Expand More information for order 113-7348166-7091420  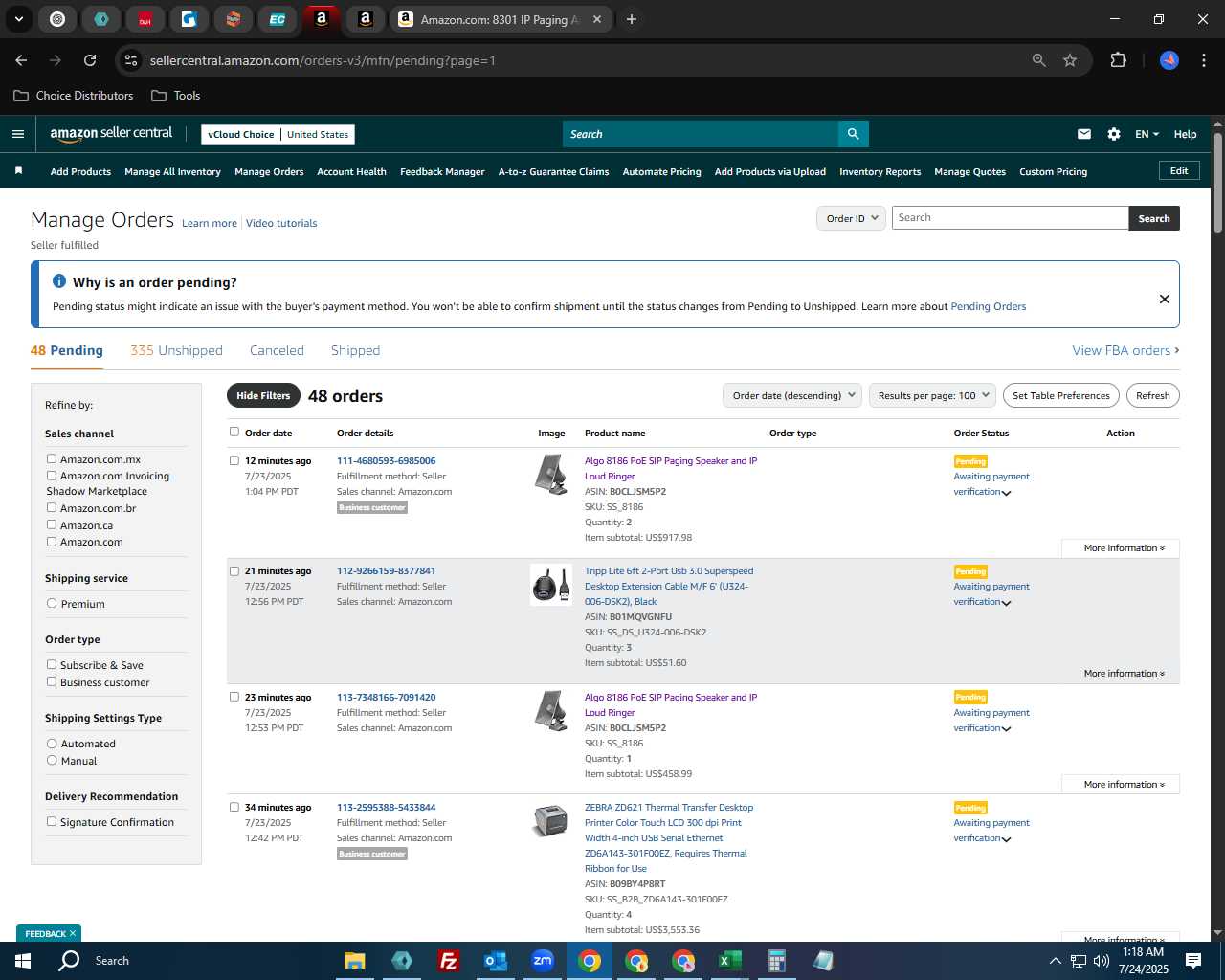point(1124,785)
